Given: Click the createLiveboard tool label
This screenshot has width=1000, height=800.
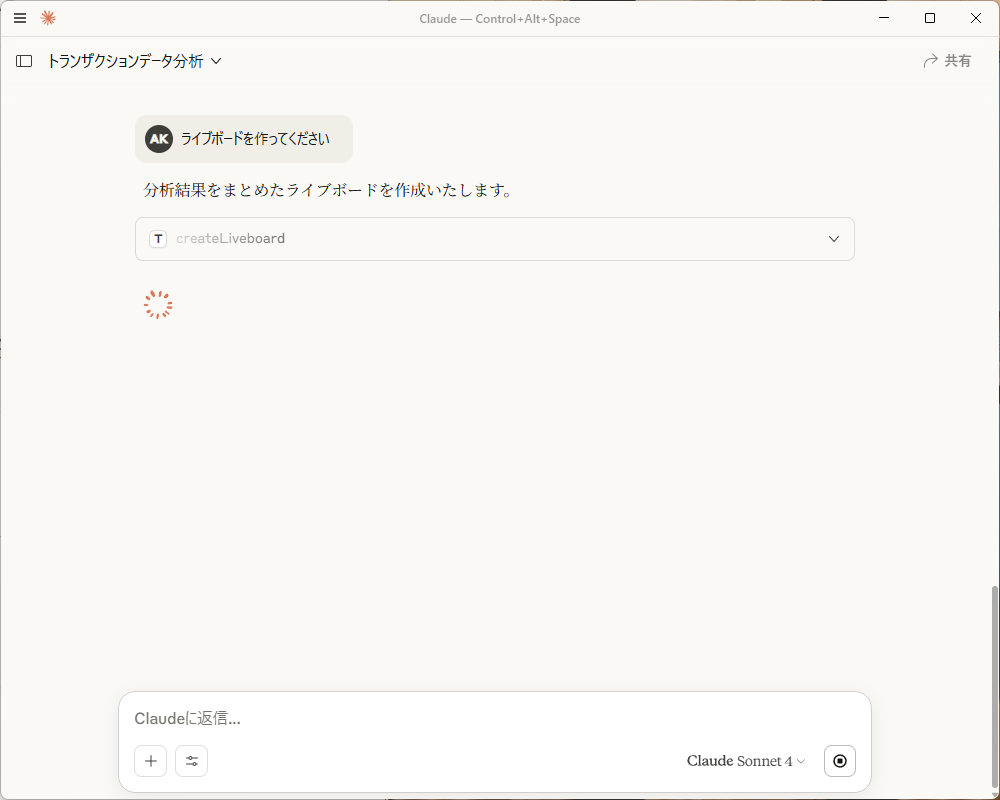Looking at the screenshot, I should tap(230, 239).
